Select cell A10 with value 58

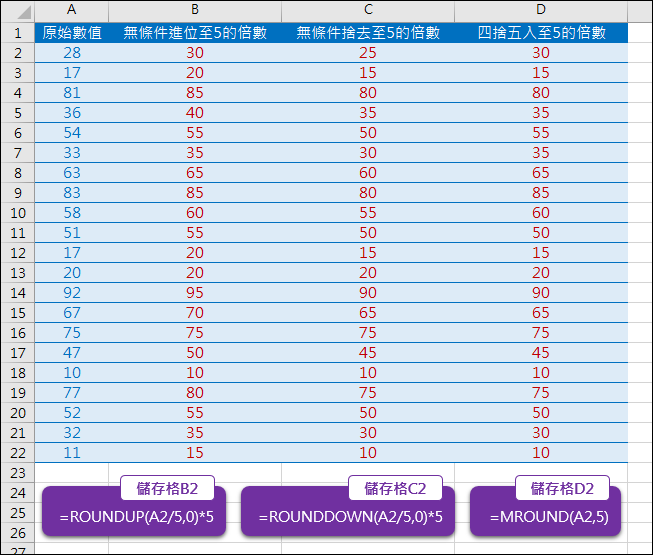click(72, 213)
